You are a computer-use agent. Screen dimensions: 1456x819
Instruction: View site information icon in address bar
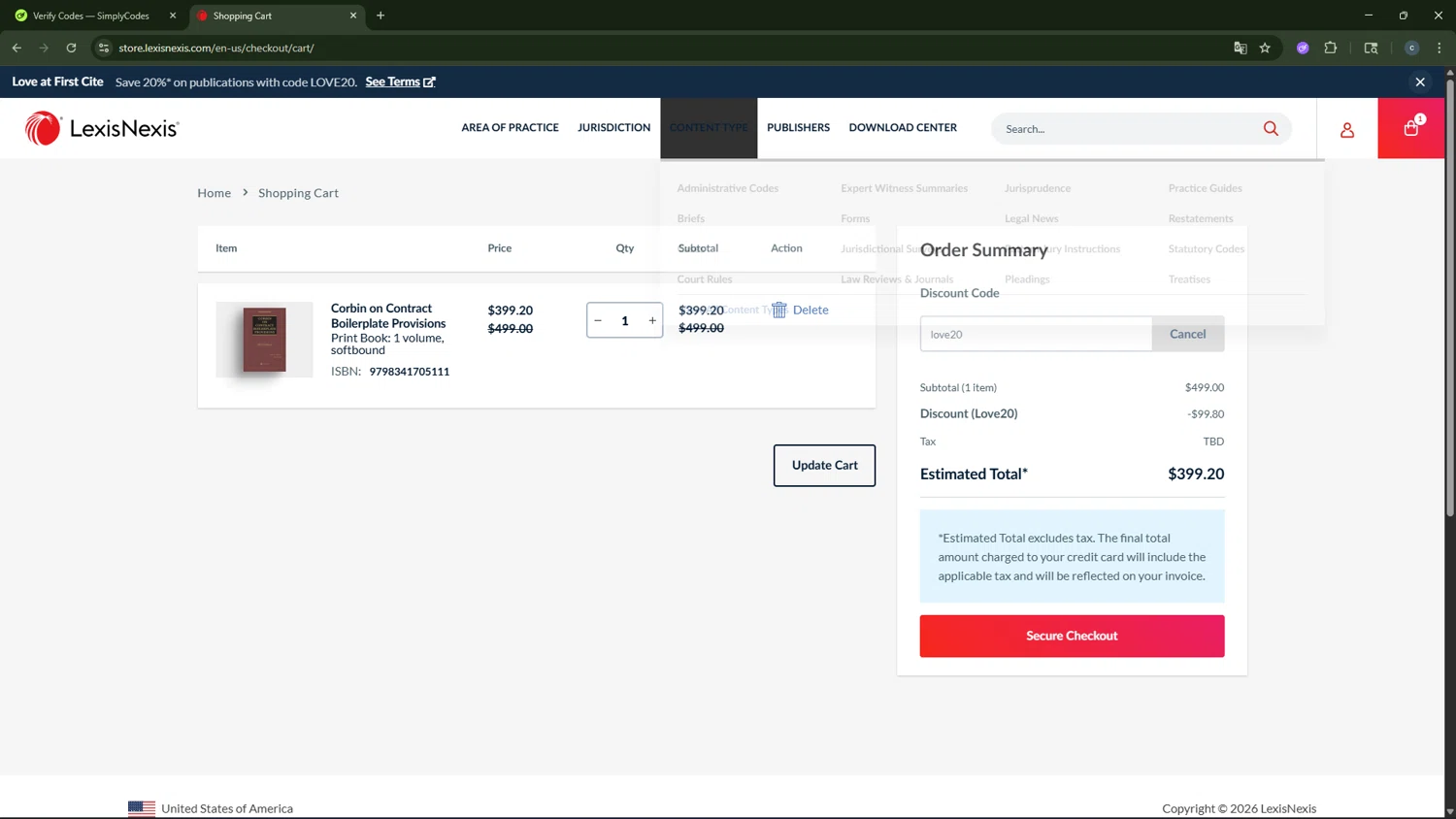(104, 48)
